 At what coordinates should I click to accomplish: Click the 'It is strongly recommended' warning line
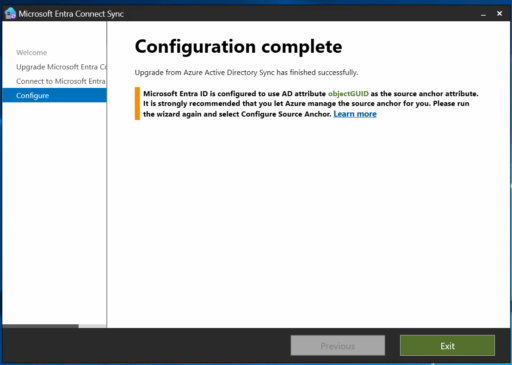(x=306, y=104)
